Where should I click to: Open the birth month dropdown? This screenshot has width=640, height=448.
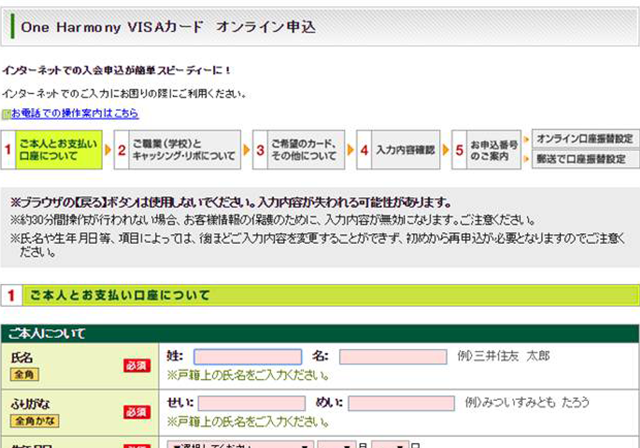click(337, 442)
